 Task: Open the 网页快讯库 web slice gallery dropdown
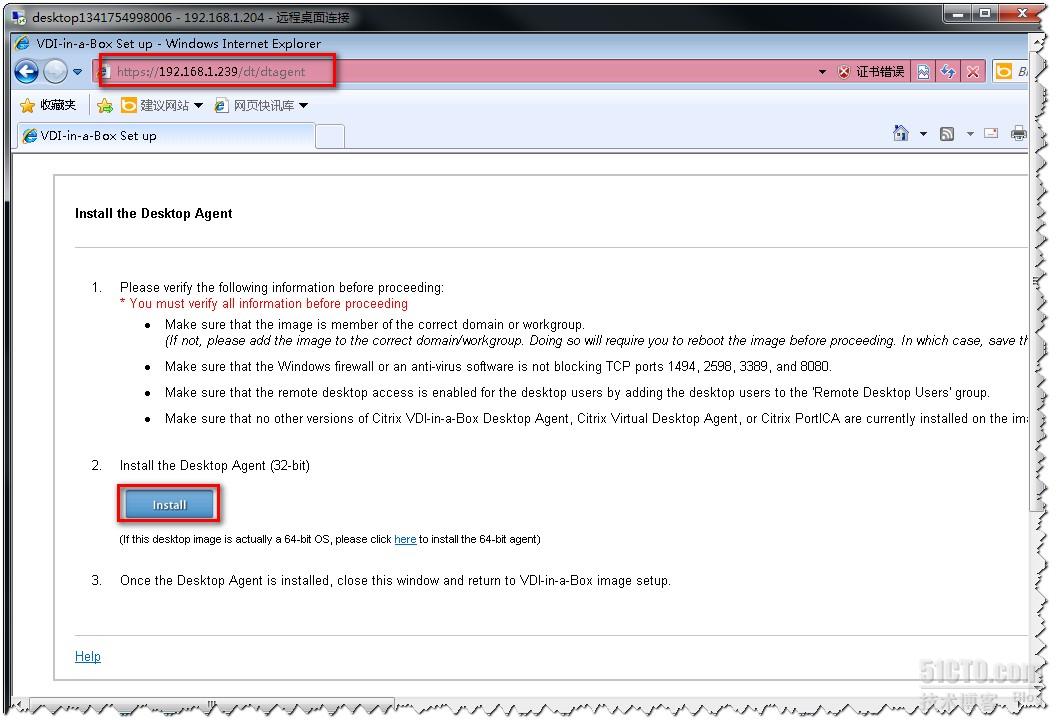pos(261,105)
